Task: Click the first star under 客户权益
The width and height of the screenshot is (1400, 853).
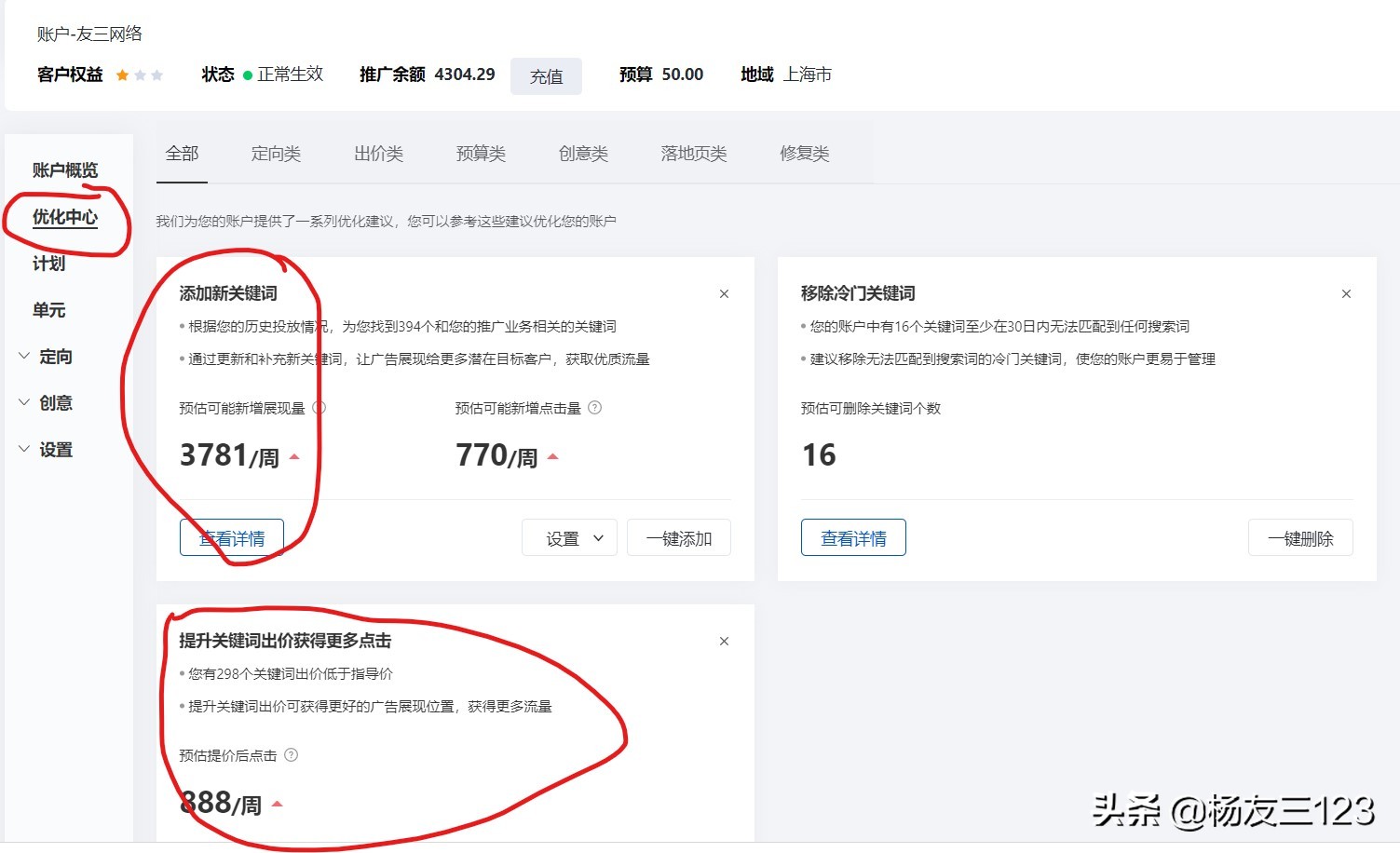Action: point(122,74)
